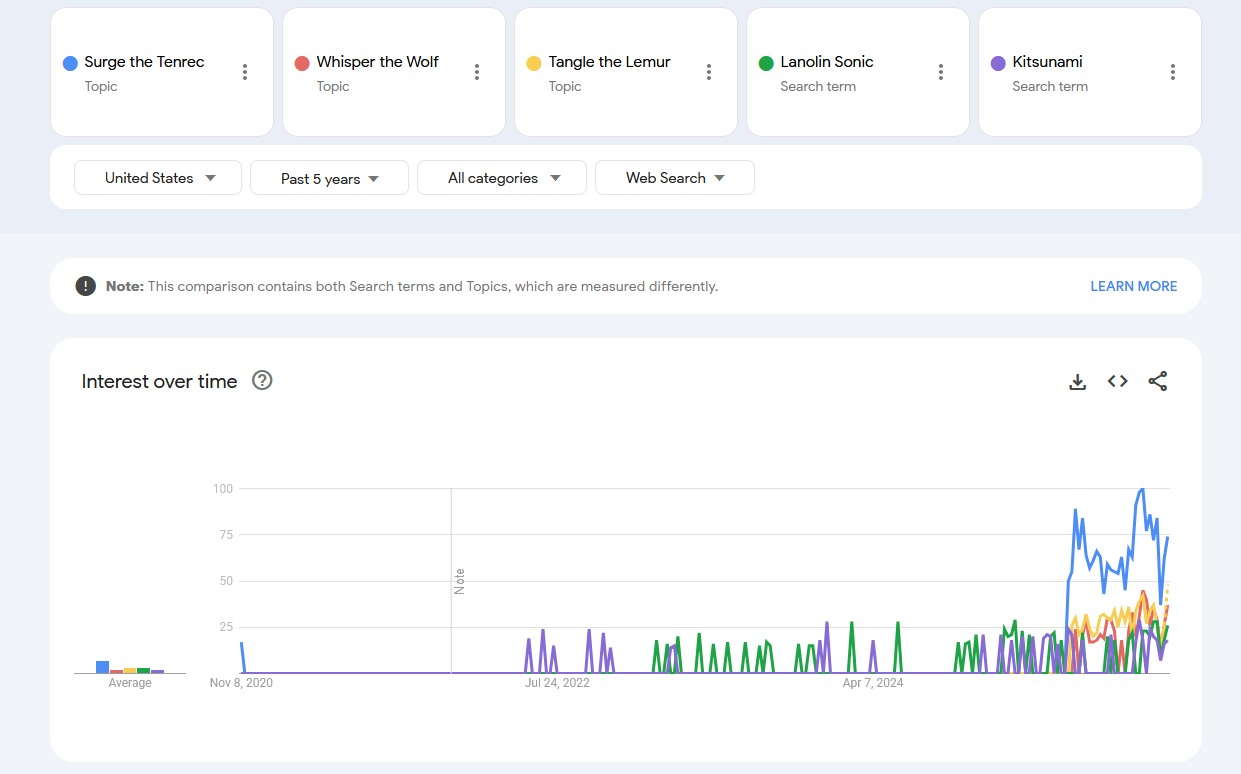
Task: Open help for Interest over time
Action: tap(262, 380)
